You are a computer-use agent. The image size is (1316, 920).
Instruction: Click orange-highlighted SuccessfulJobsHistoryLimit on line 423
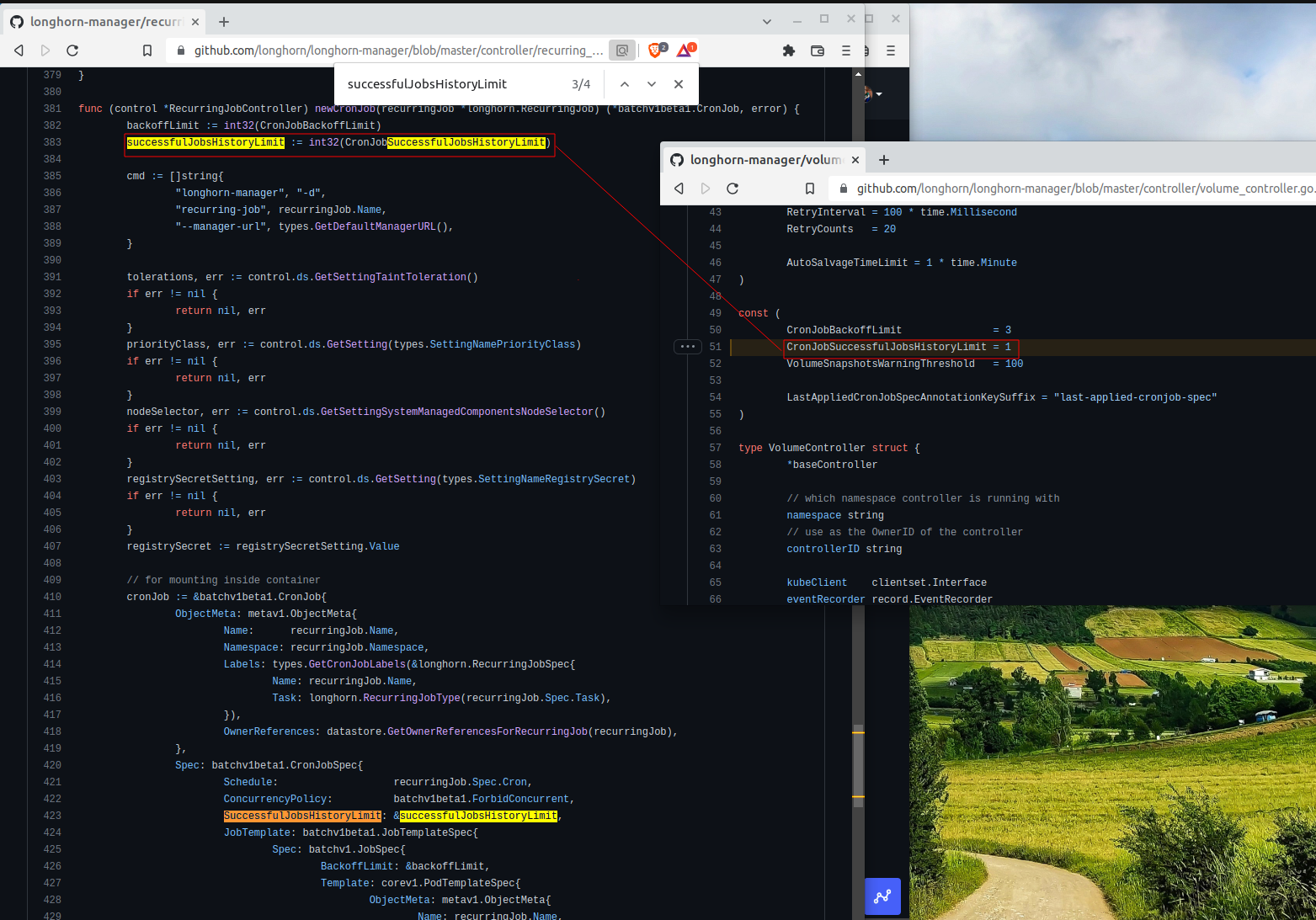coord(302,816)
